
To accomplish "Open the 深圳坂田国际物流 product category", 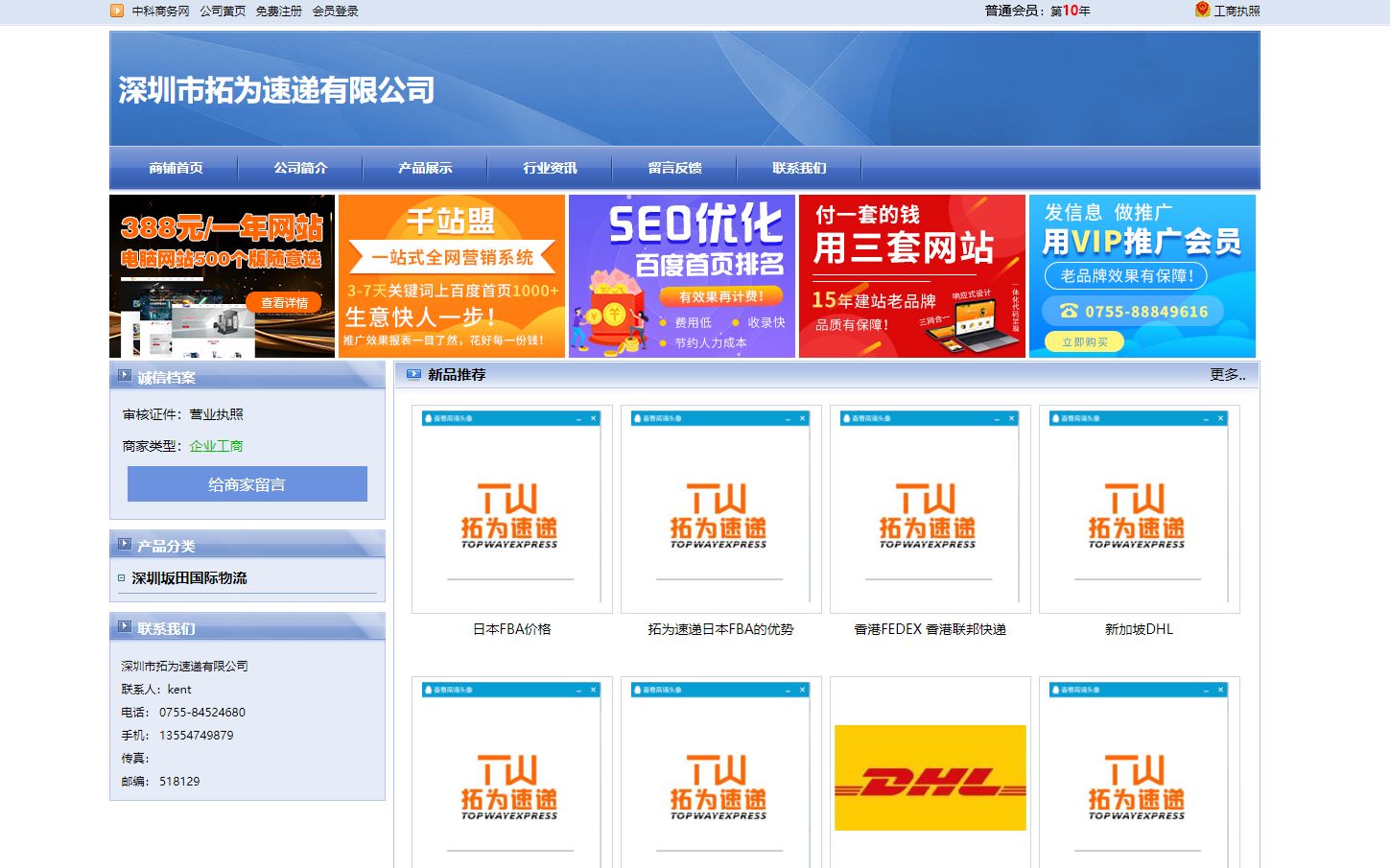I will pos(189,578).
